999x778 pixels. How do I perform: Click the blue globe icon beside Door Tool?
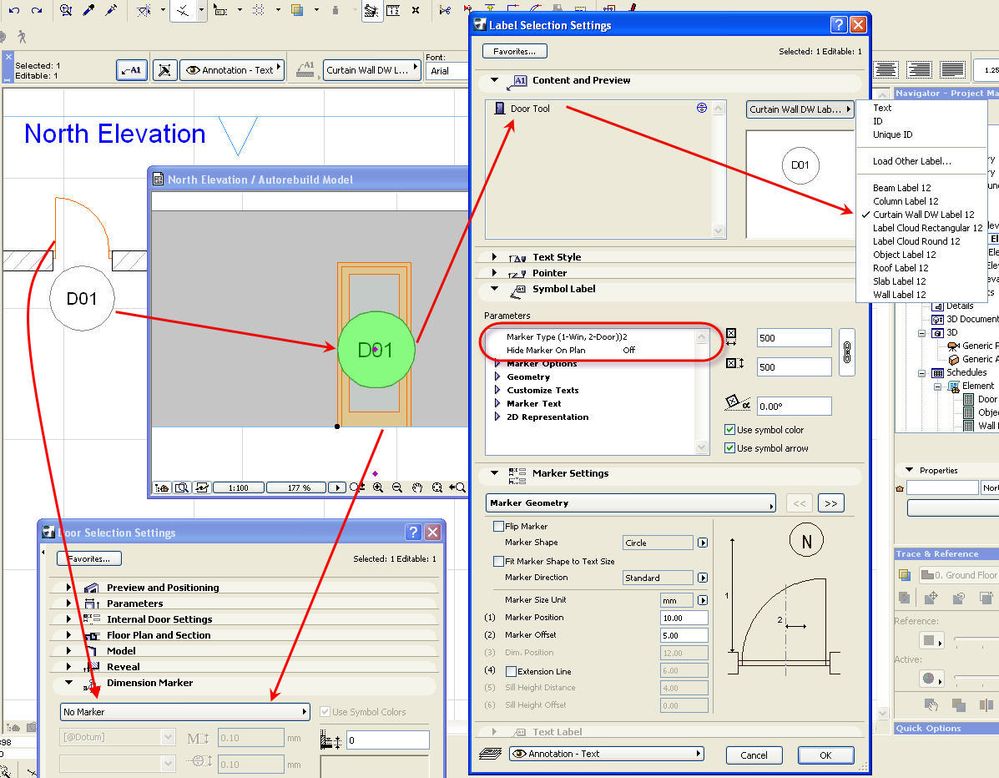click(x=701, y=108)
